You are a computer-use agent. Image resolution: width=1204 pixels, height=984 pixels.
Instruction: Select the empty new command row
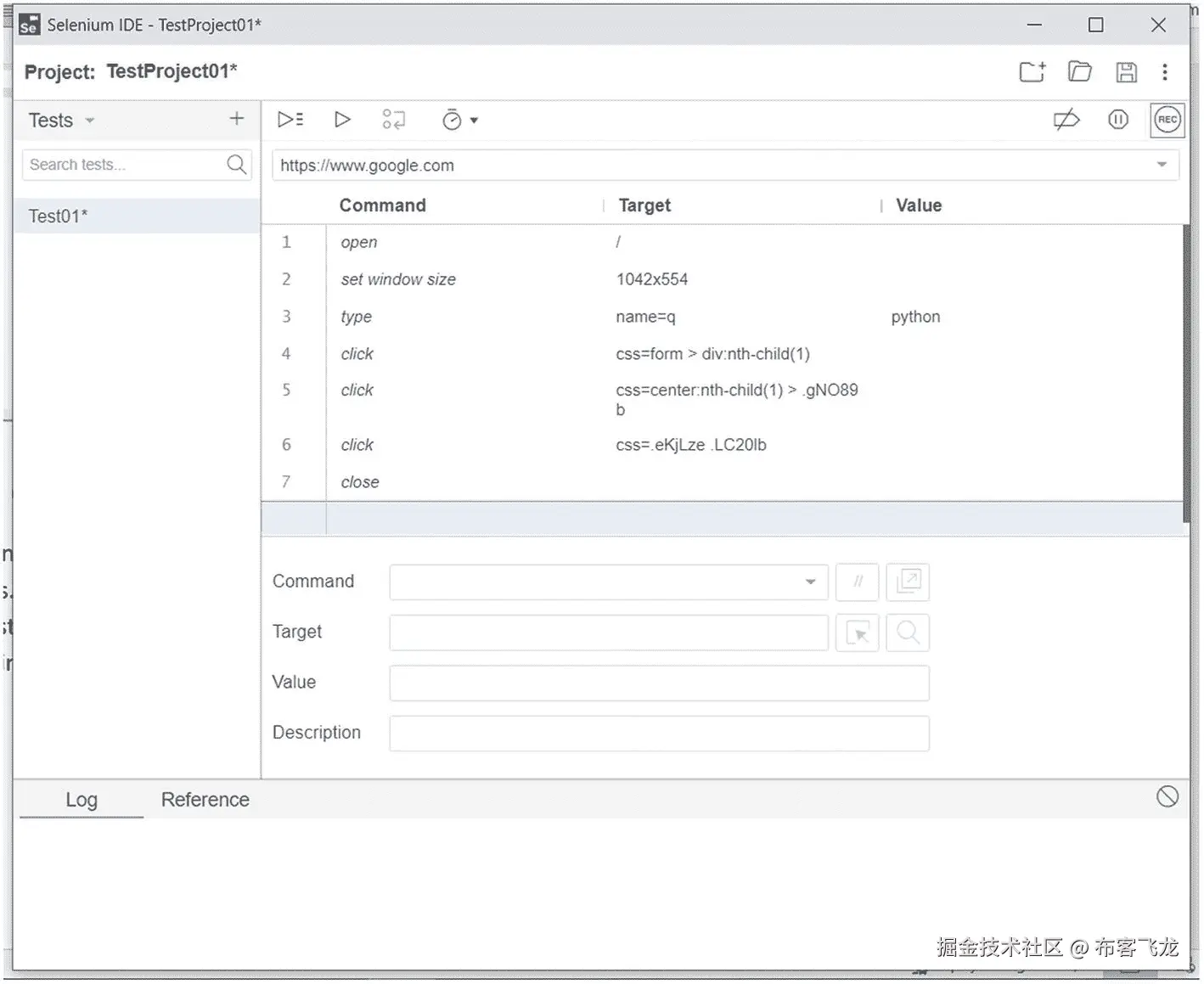tap(722, 518)
